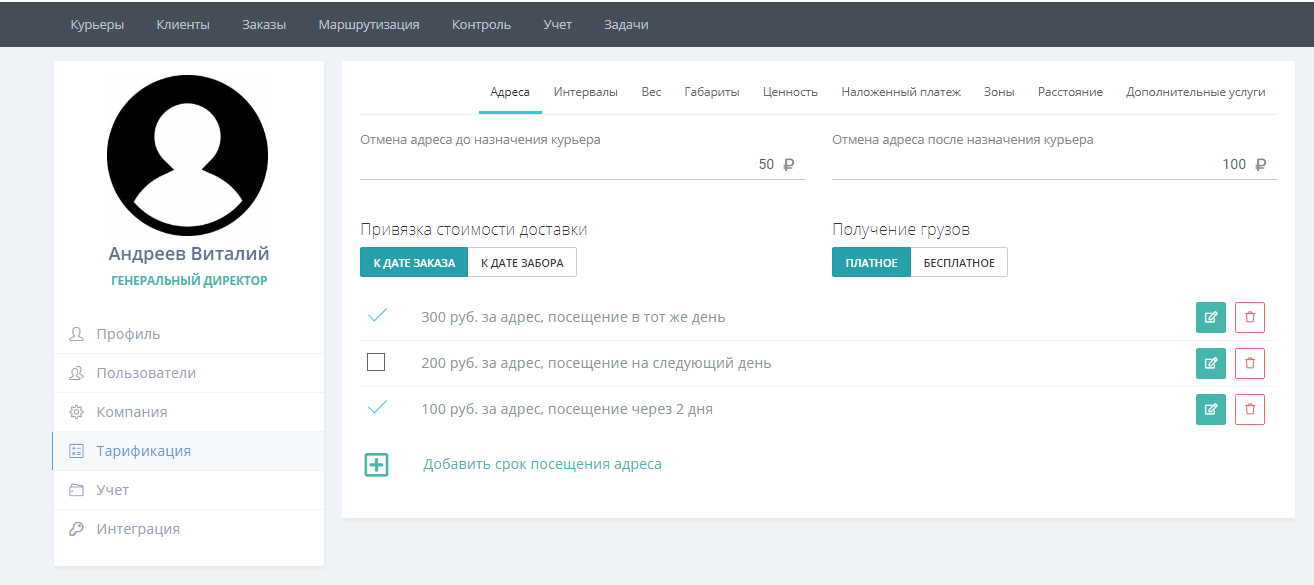Delete the 200 руб. next-day address tariff

pyautogui.click(x=1250, y=363)
